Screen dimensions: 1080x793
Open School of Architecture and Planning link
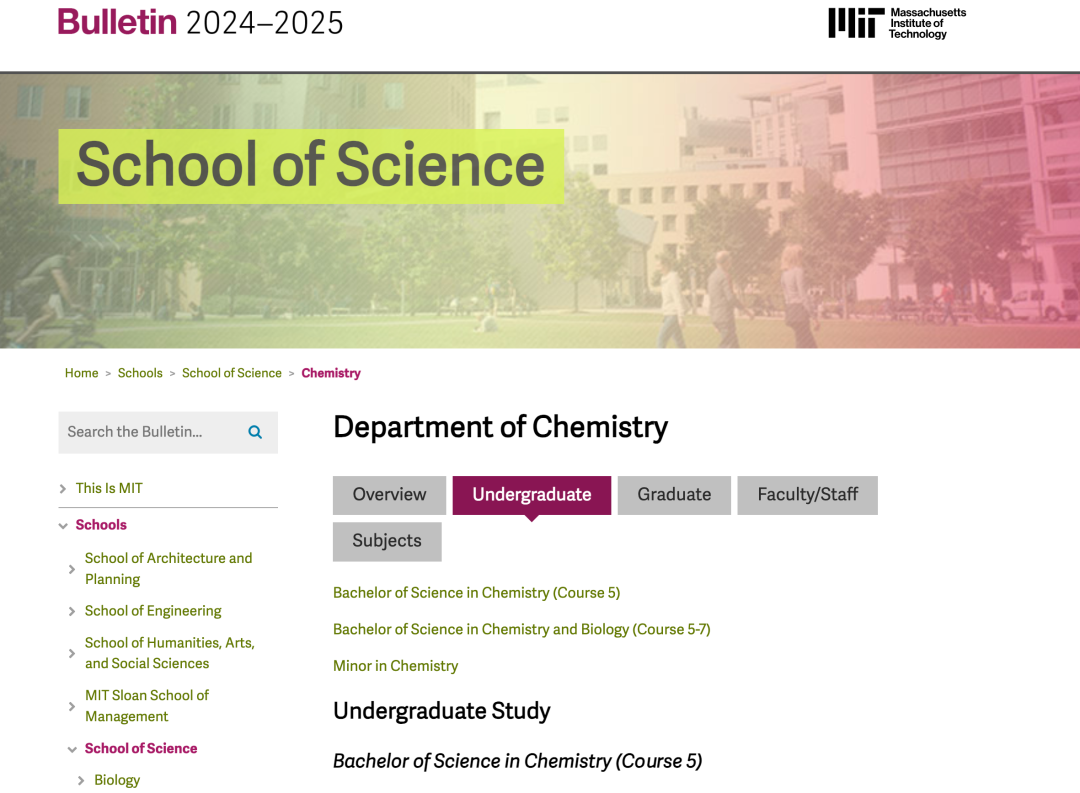tap(169, 568)
